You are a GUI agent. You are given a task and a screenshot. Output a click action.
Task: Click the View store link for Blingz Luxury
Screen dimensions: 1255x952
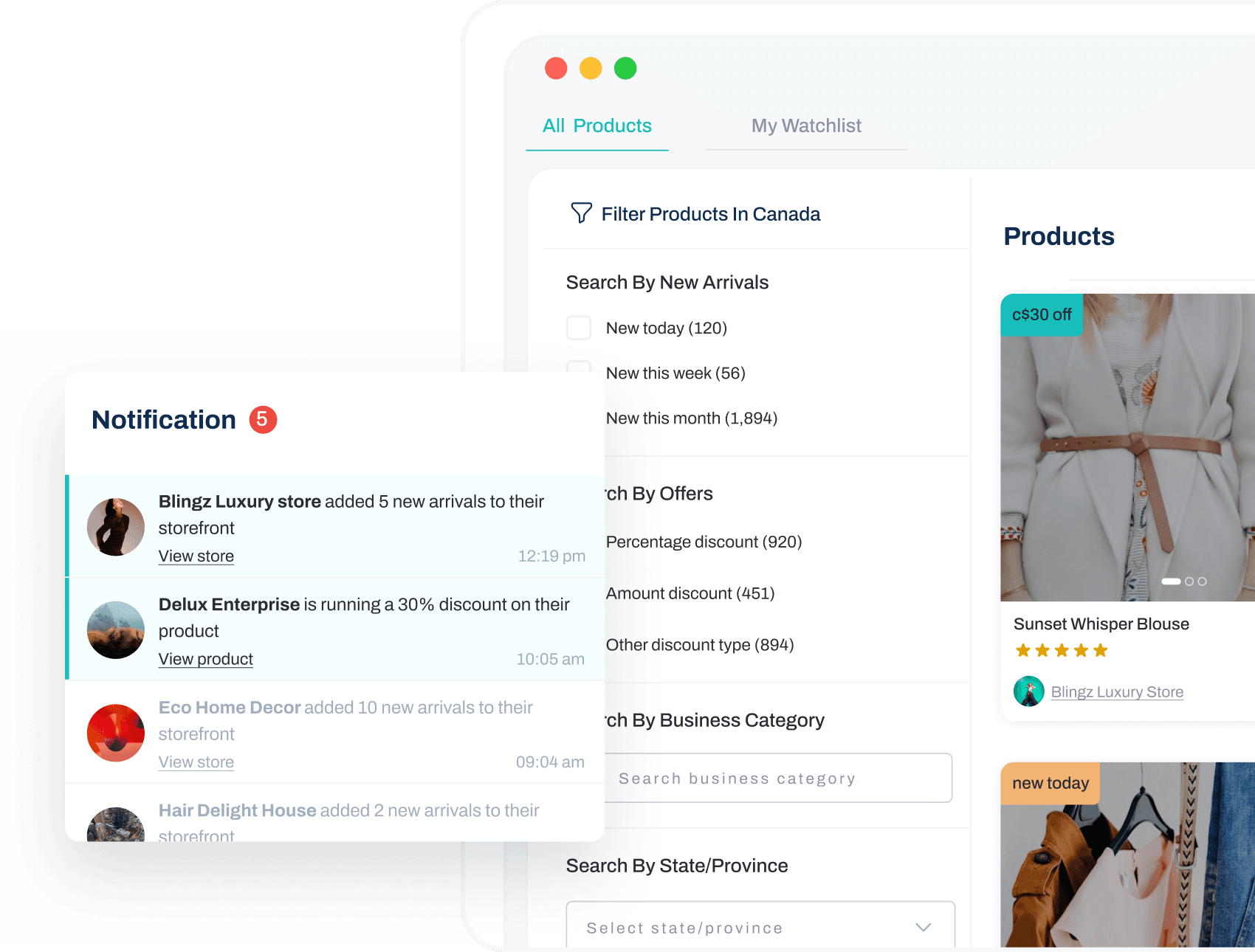196,556
